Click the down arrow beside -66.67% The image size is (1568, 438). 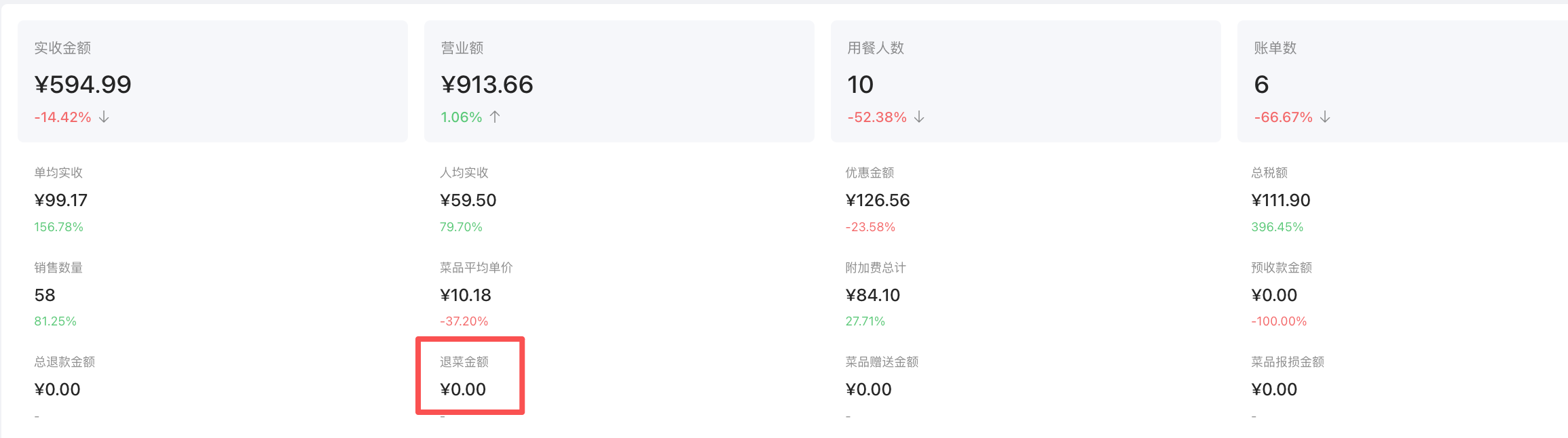coord(1325,117)
